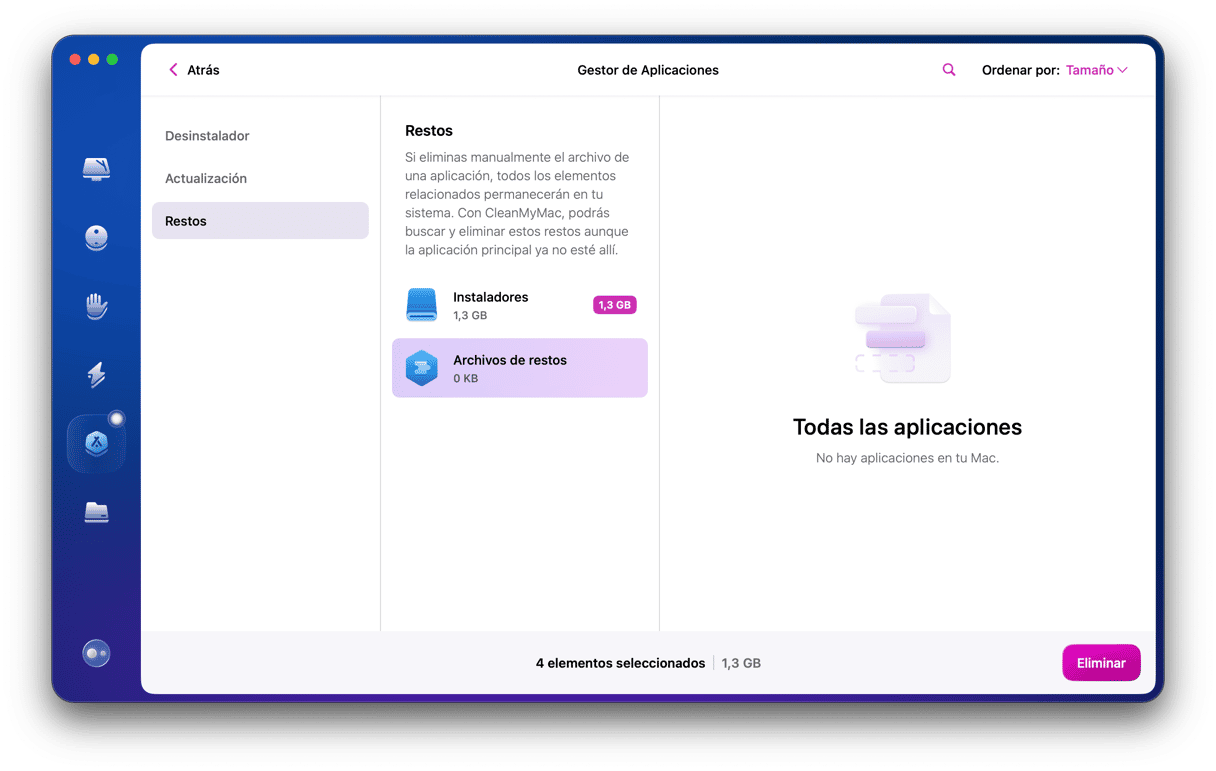Click the 'Restos' panel heading
The width and height of the screenshot is (1216, 771).
[429, 131]
